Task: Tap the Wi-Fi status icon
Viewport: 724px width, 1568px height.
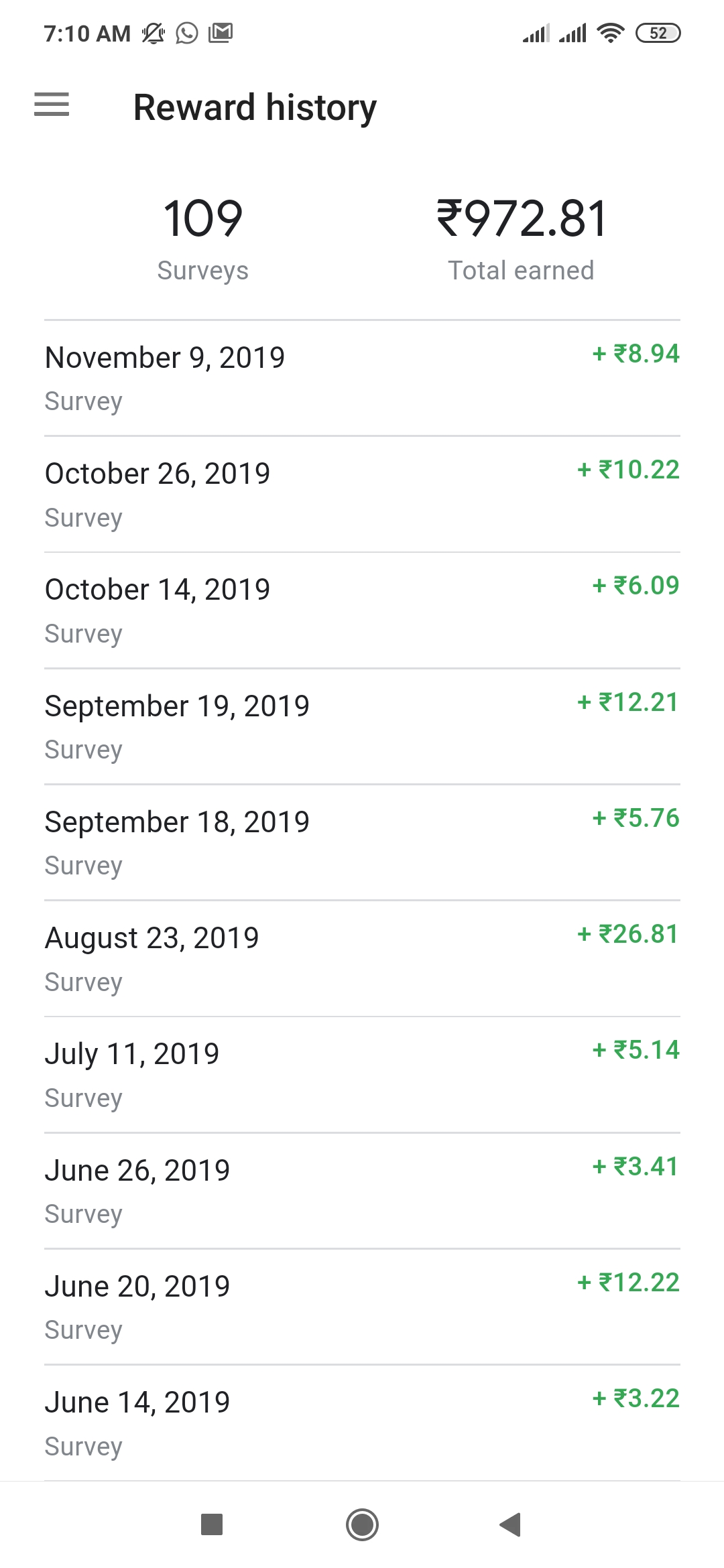Action: coord(610,33)
